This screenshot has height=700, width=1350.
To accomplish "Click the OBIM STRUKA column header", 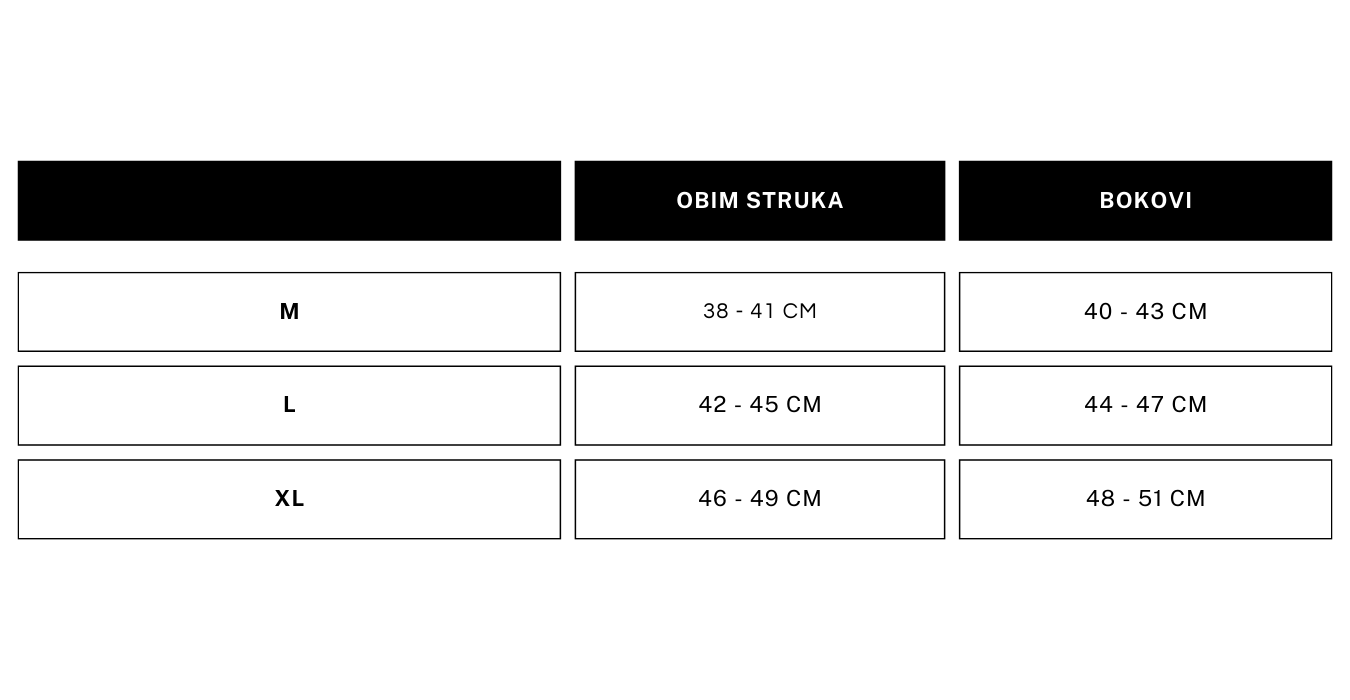I will (760, 201).
